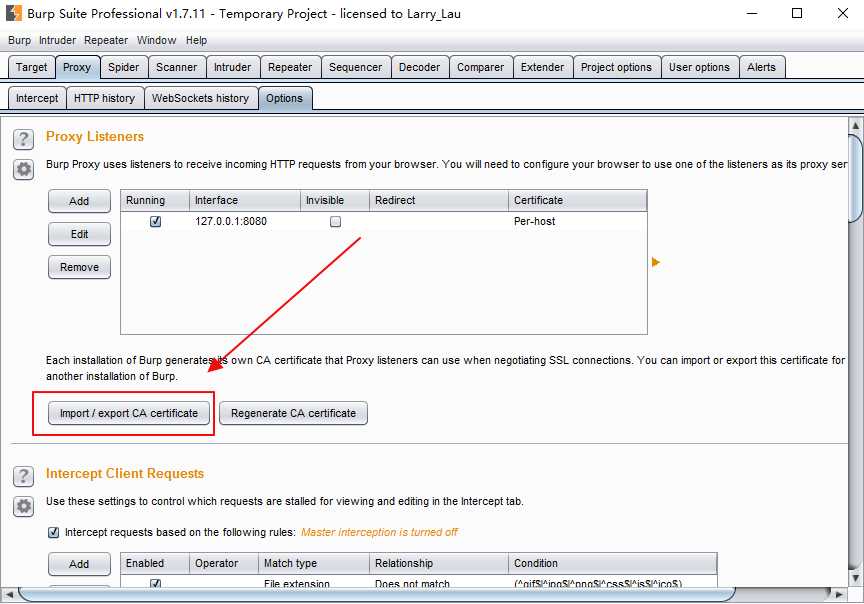Click Import / export CA certificate button
This screenshot has width=864, height=604.
click(x=129, y=413)
